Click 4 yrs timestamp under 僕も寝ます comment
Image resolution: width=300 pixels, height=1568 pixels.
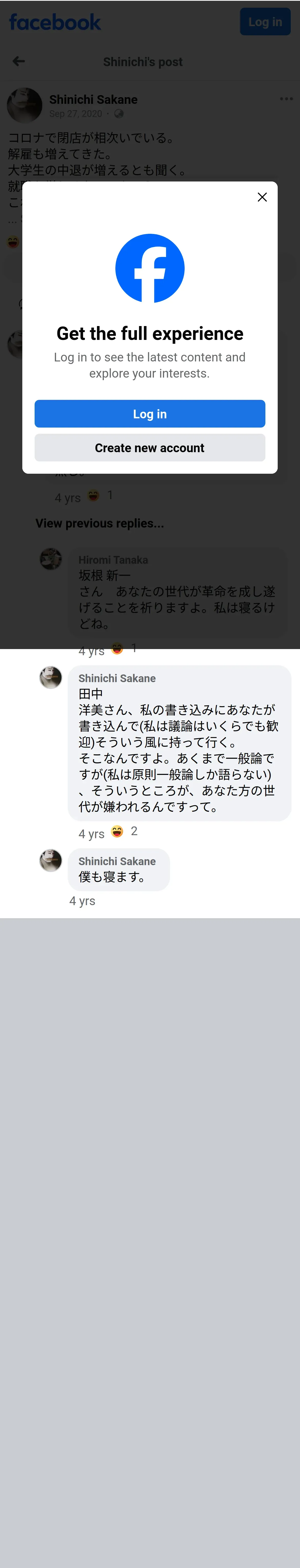coord(82,901)
